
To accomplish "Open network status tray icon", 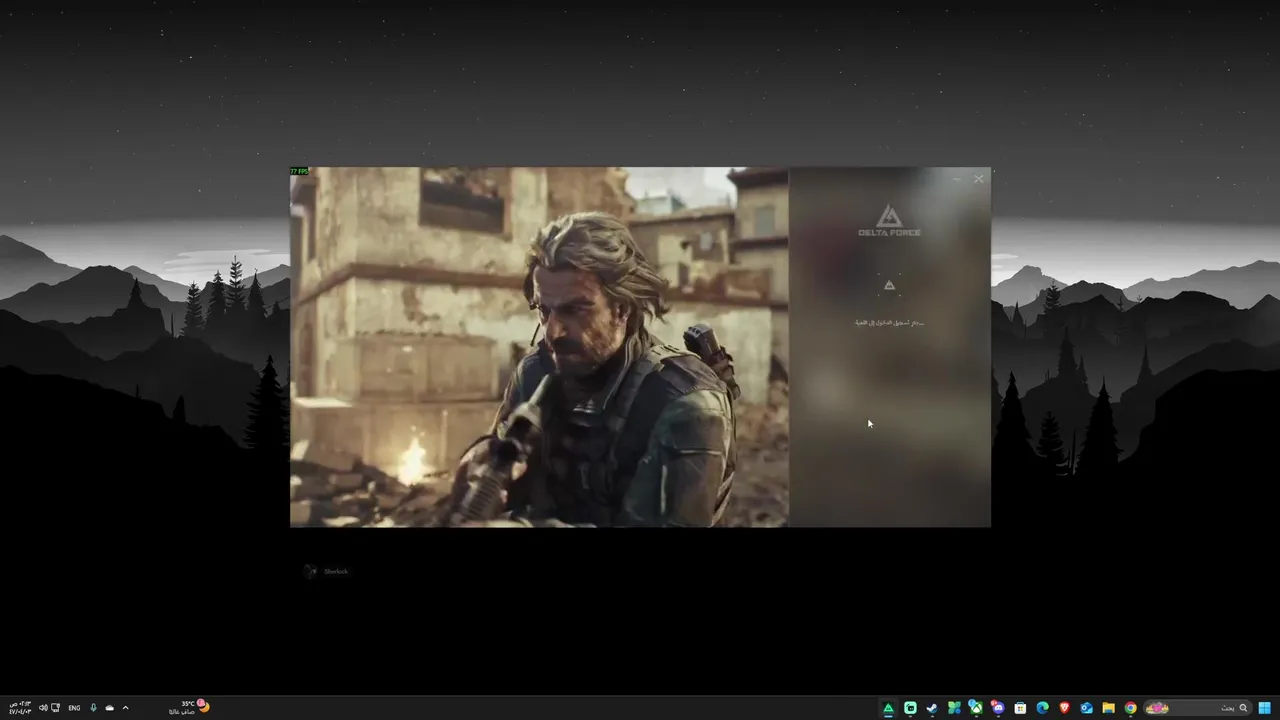I will tap(55, 708).
